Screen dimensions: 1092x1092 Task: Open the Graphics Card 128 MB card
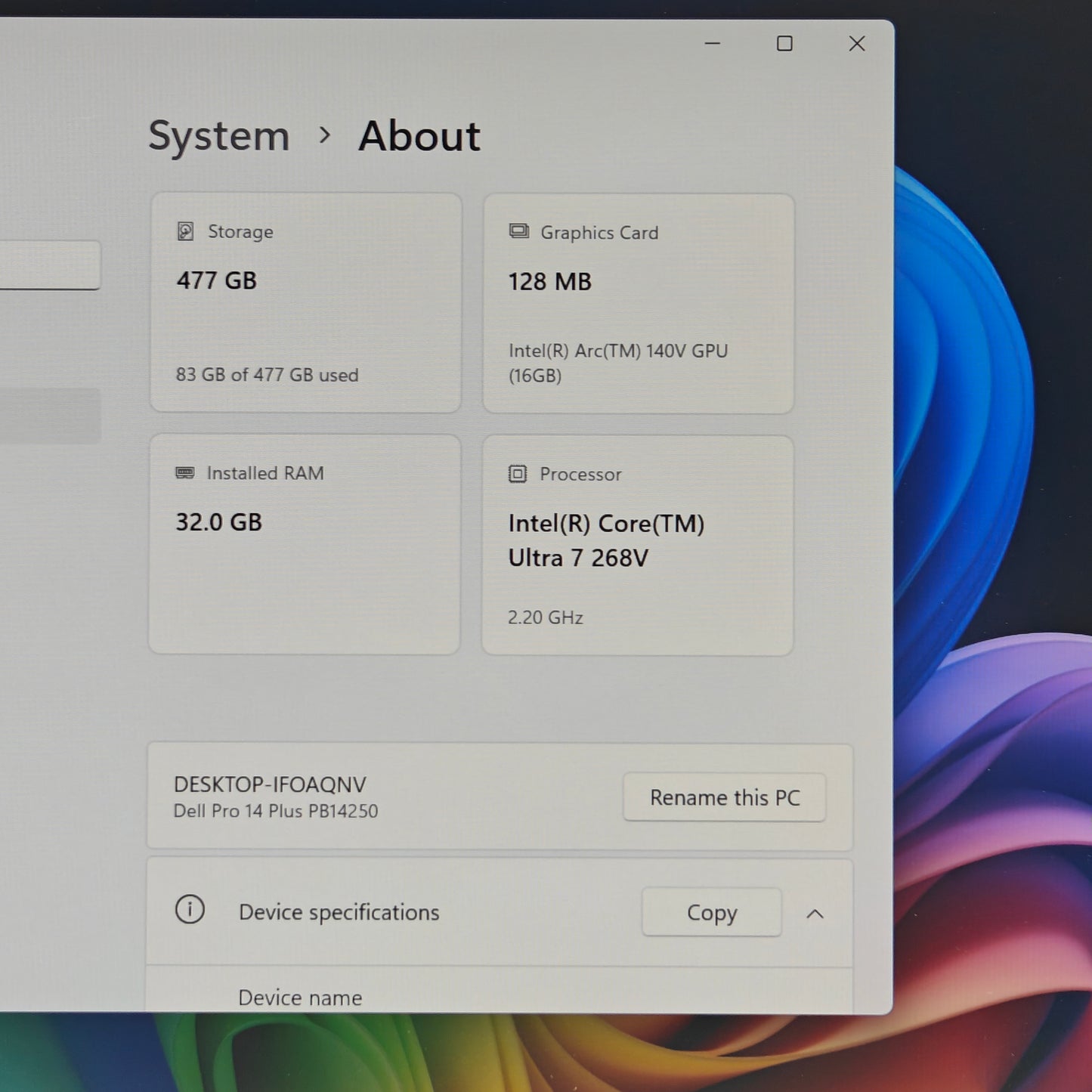point(639,304)
